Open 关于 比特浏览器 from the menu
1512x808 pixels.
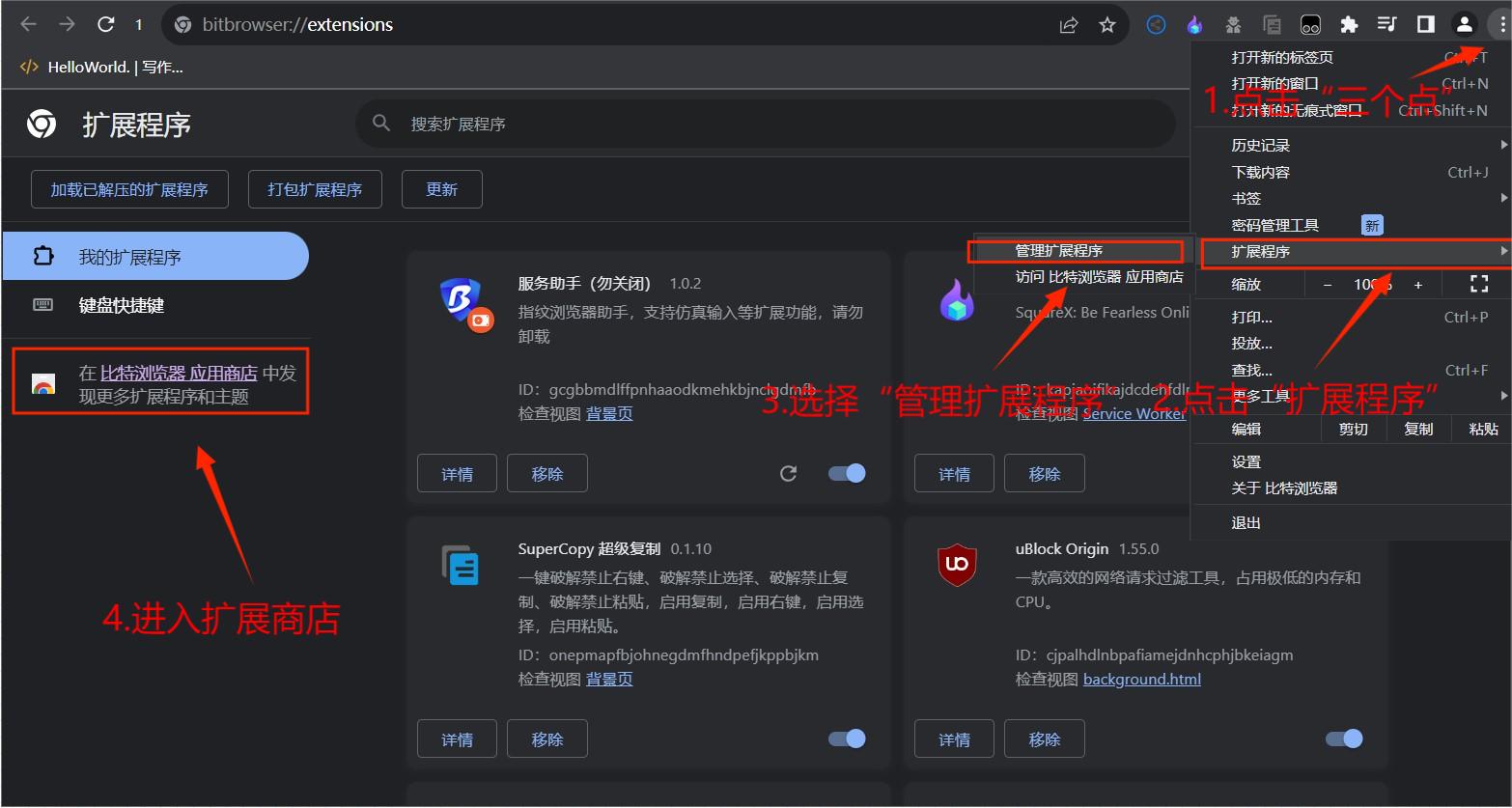click(x=1352, y=488)
